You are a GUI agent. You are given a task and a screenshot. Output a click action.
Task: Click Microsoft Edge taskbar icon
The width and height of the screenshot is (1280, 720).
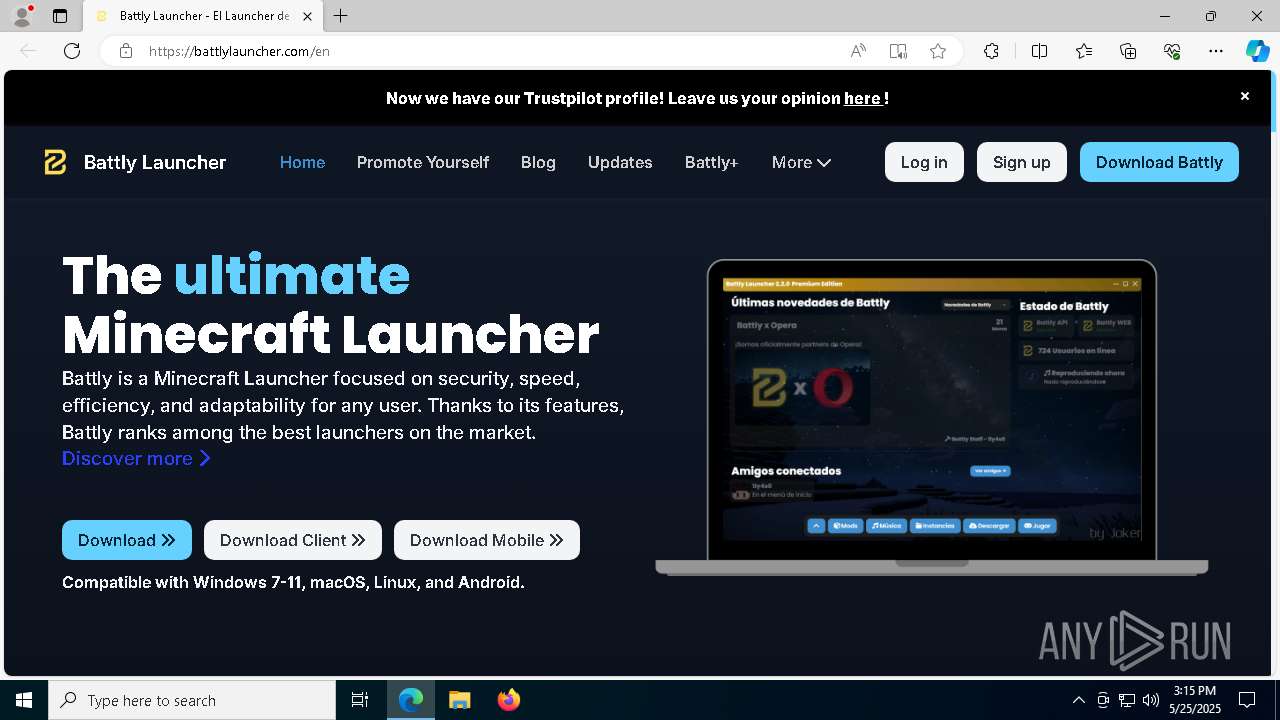(x=411, y=700)
